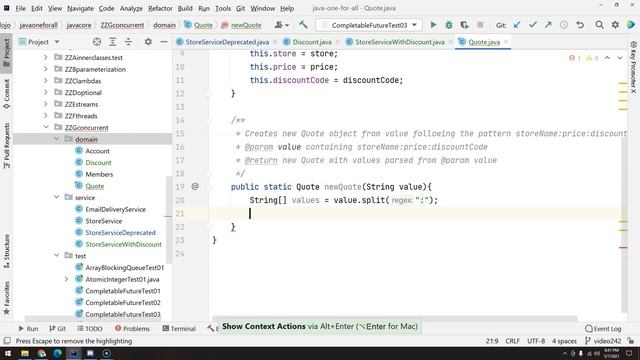
Task: Run with coverage icon in toolbar
Action: (x=464, y=25)
